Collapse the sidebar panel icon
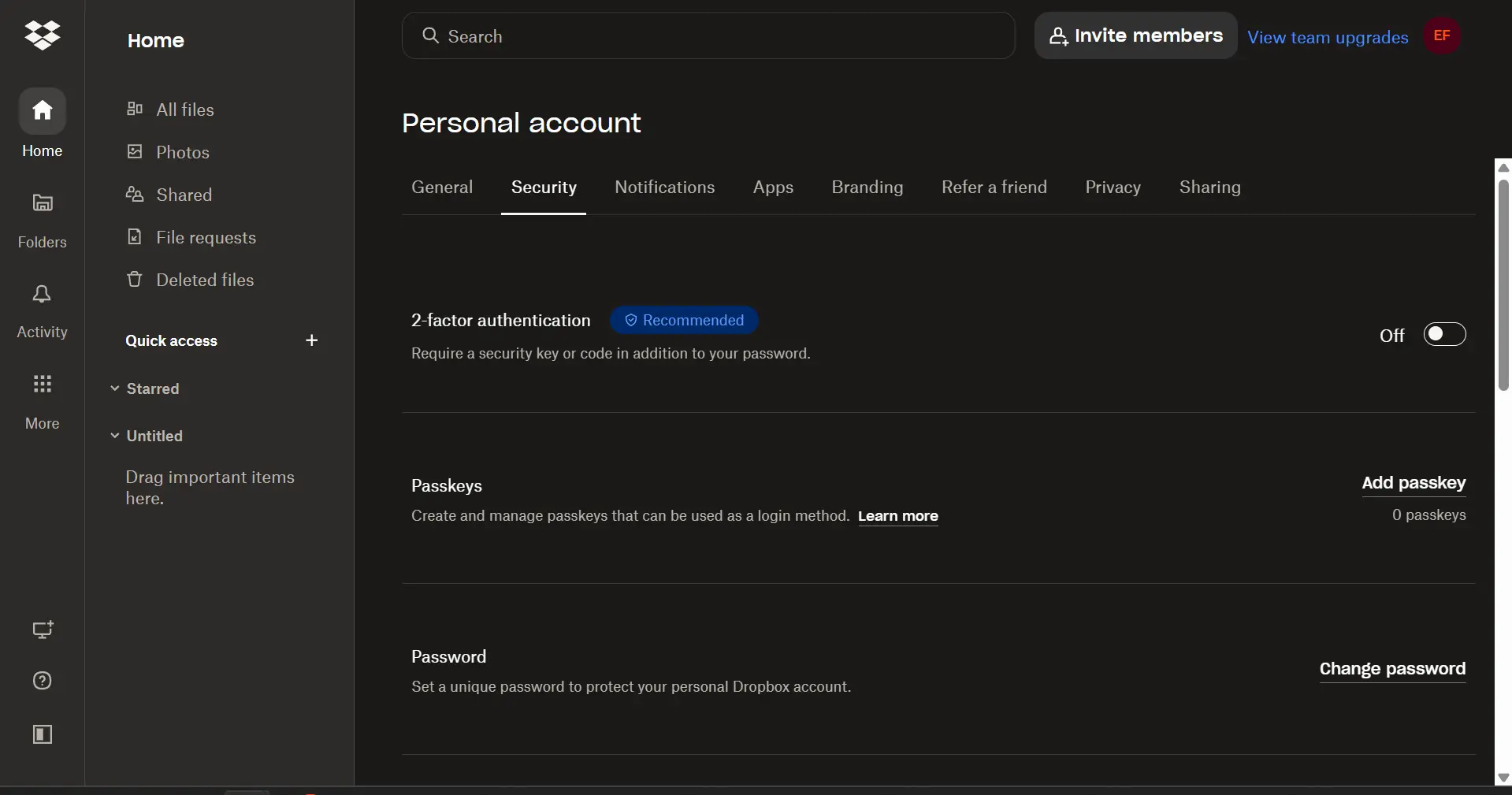The image size is (1512, 795). [43, 734]
